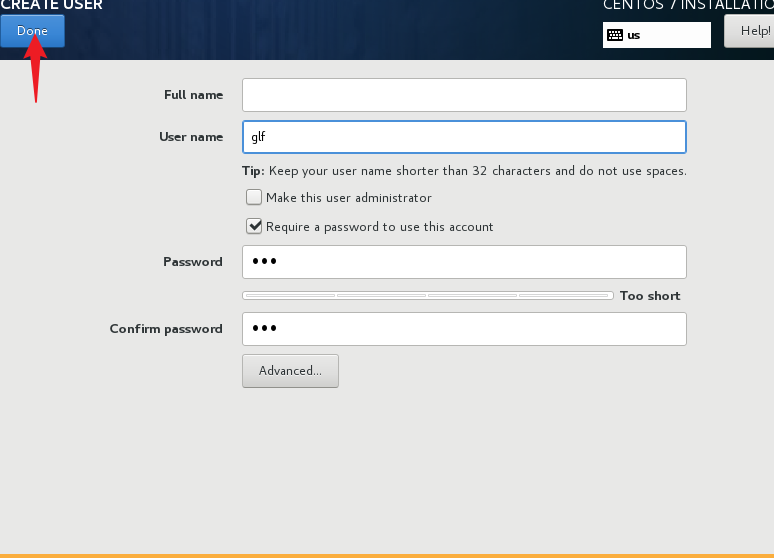Focus the Full name input field
The width and height of the screenshot is (774, 558).
point(464,95)
